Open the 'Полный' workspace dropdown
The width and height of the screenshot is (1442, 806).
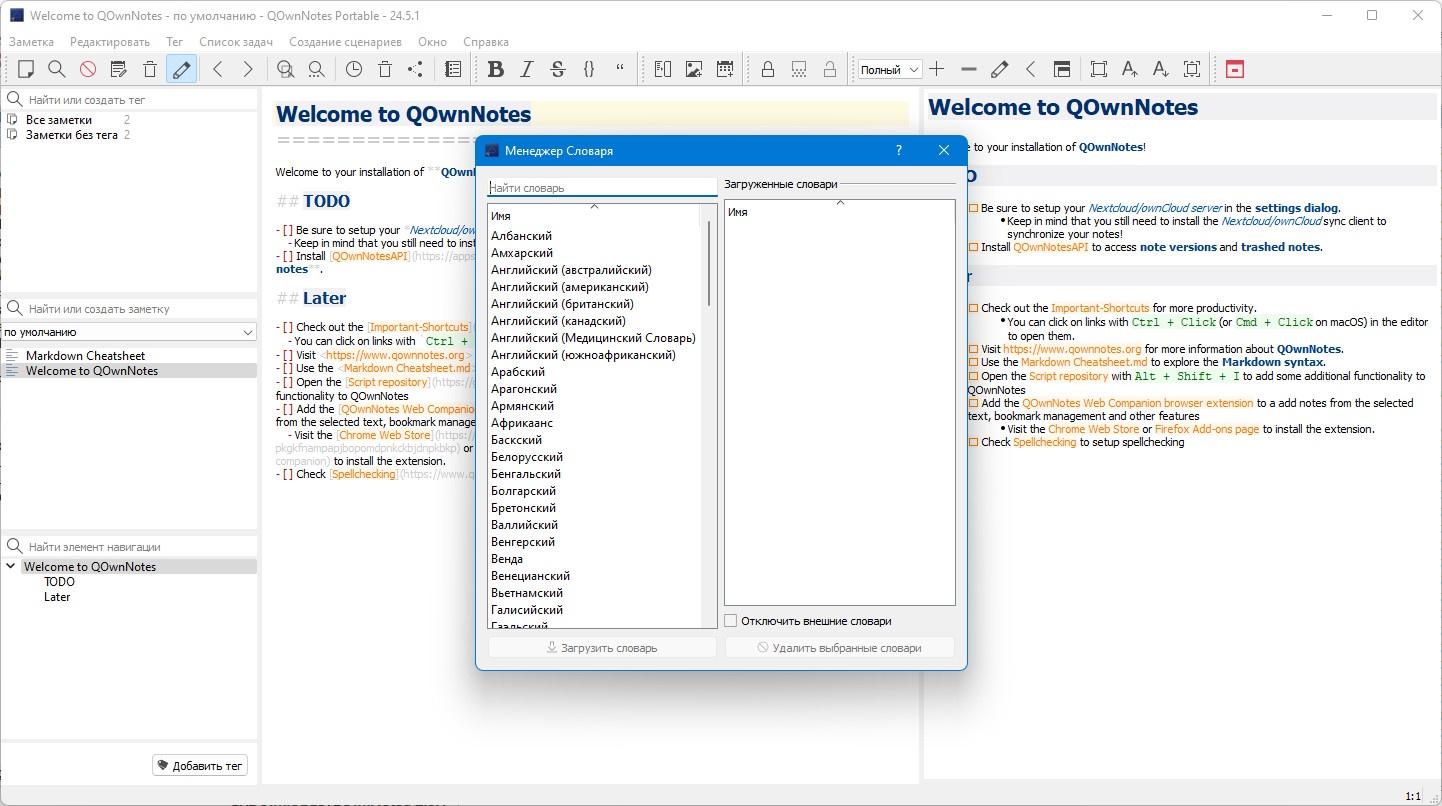coord(890,70)
